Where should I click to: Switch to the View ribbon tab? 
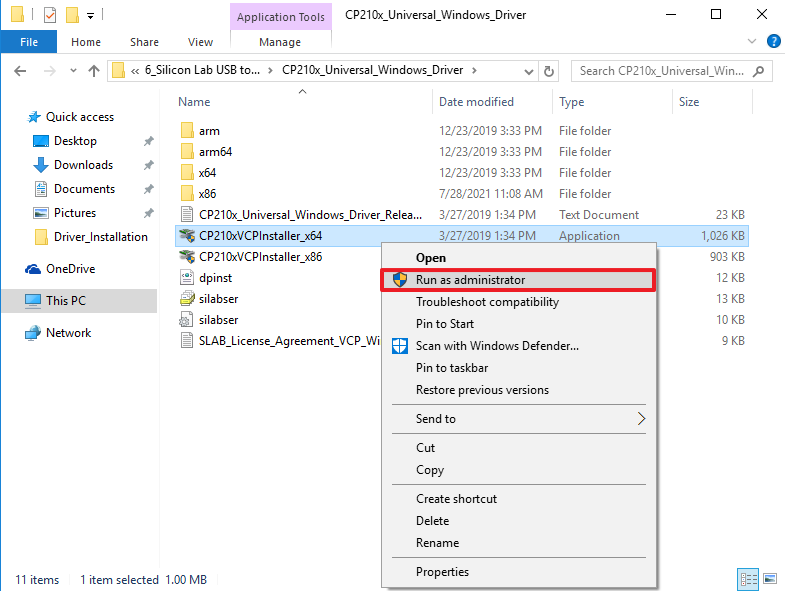(200, 42)
